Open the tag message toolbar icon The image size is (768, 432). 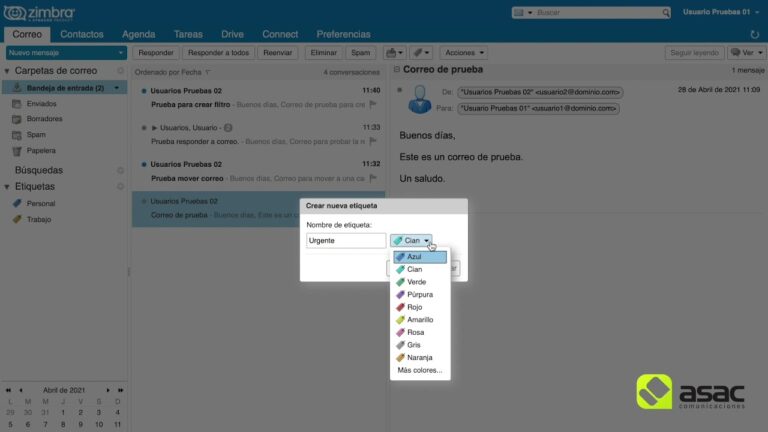click(421, 52)
